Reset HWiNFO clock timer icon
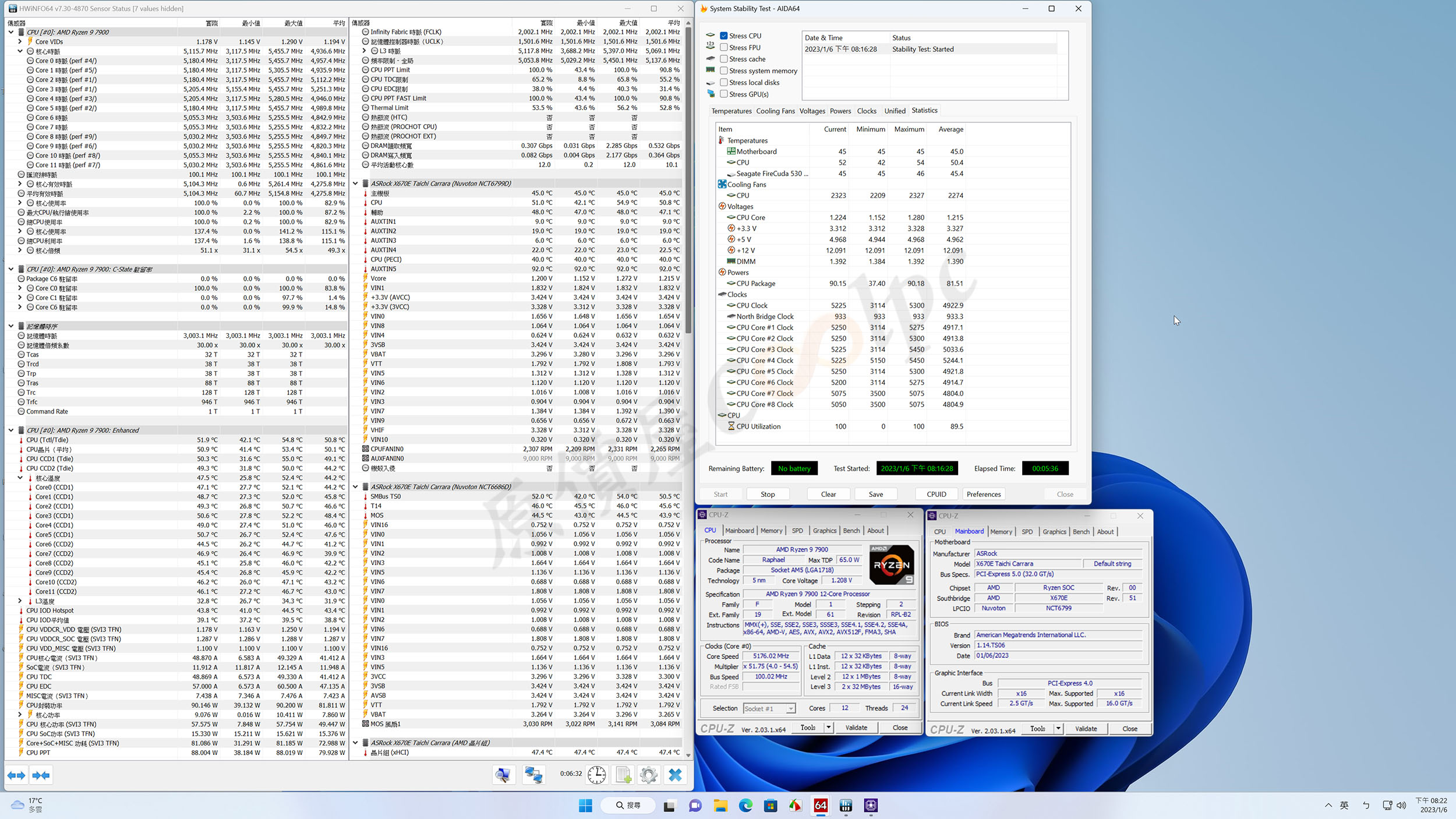 pos(596,775)
